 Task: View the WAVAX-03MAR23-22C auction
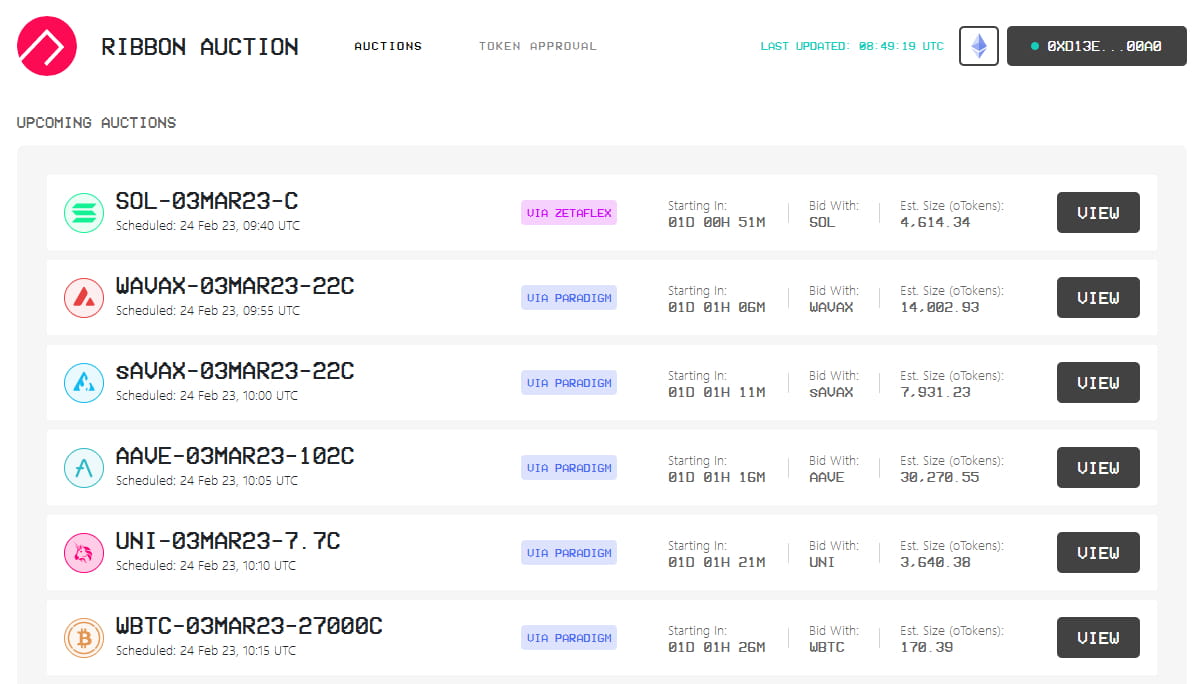1098,298
